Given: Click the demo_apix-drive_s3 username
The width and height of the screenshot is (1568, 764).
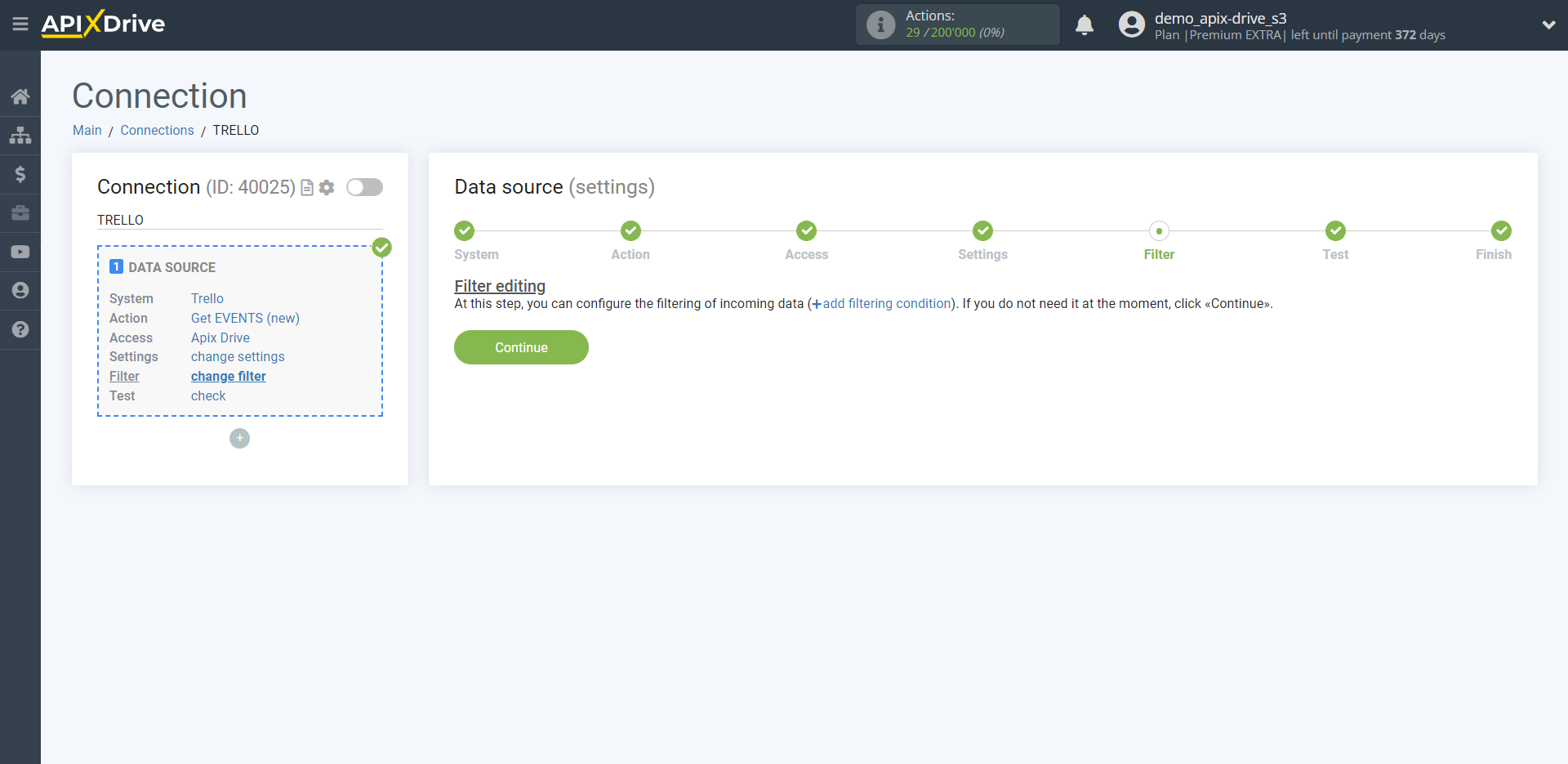Looking at the screenshot, I should 1220,18.
